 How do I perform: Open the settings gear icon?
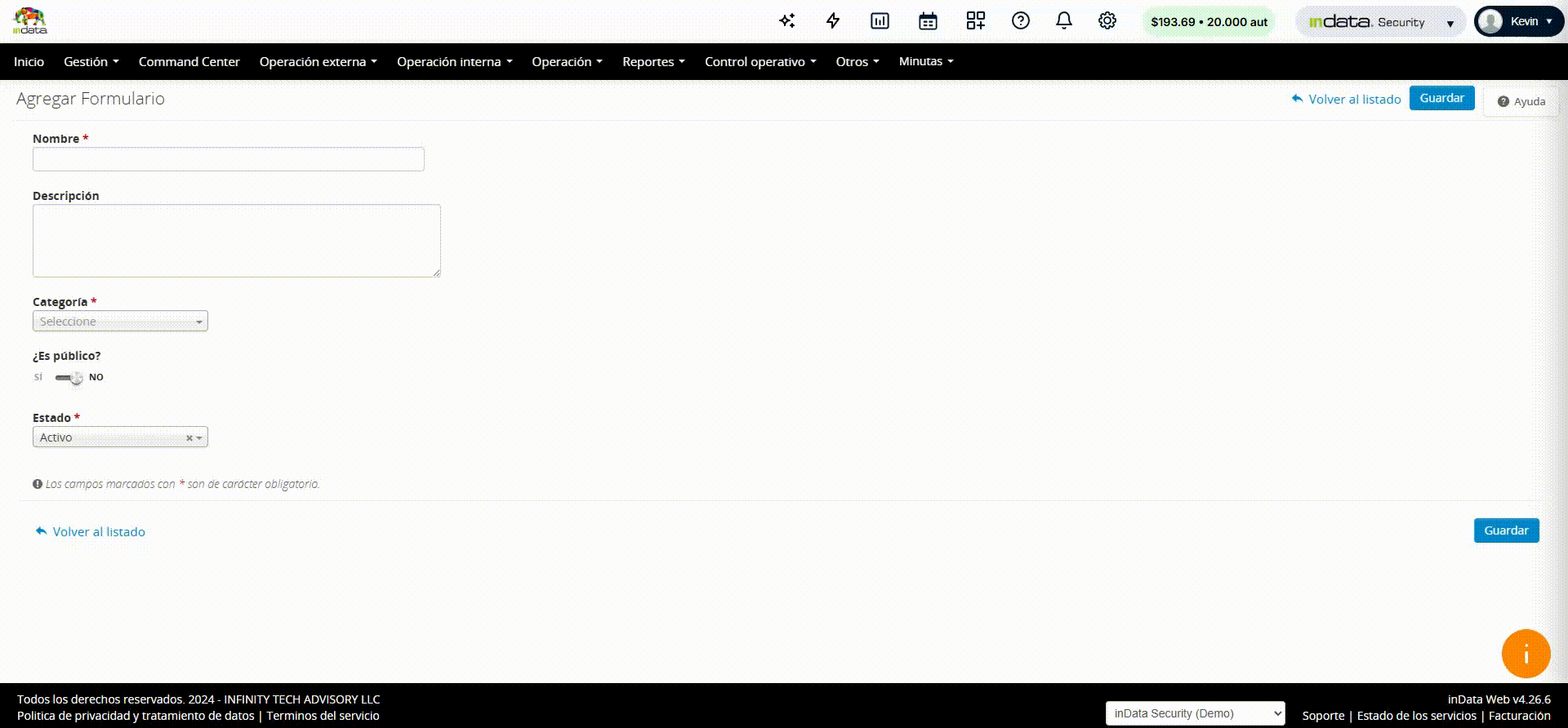point(1107,21)
